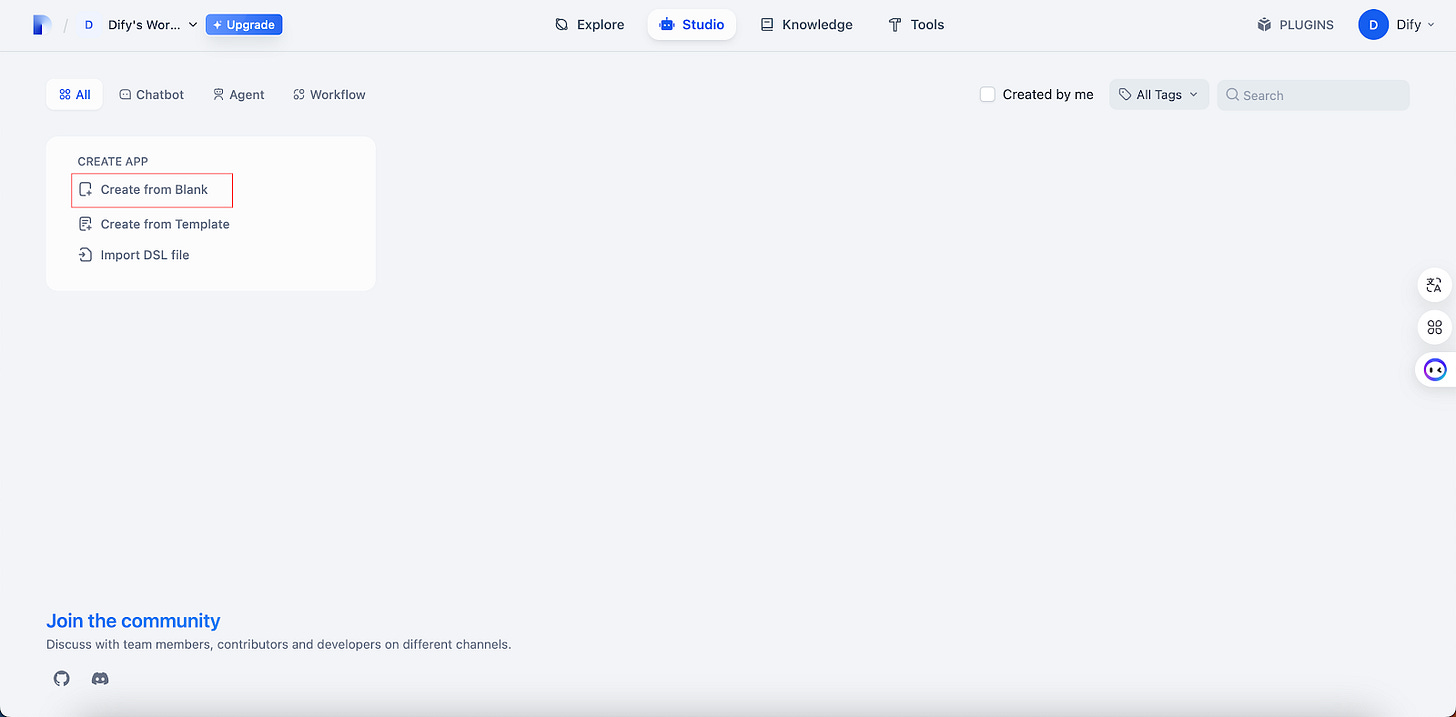Open the Discord community link icon
Viewport: 1456px width, 717px height.
pyautogui.click(x=100, y=679)
